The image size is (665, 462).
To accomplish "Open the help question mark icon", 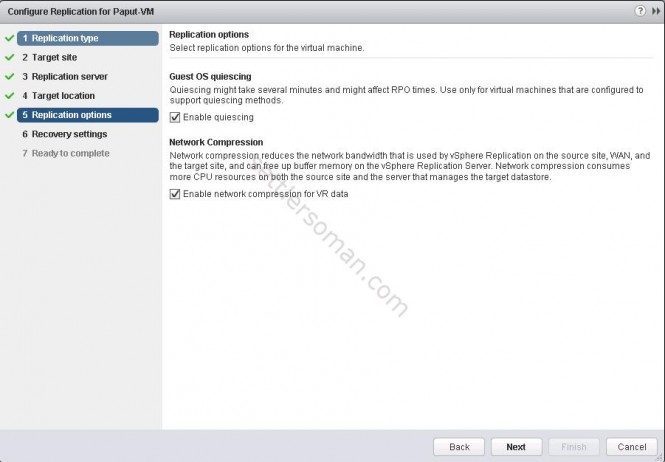I will click(x=639, y=9).
